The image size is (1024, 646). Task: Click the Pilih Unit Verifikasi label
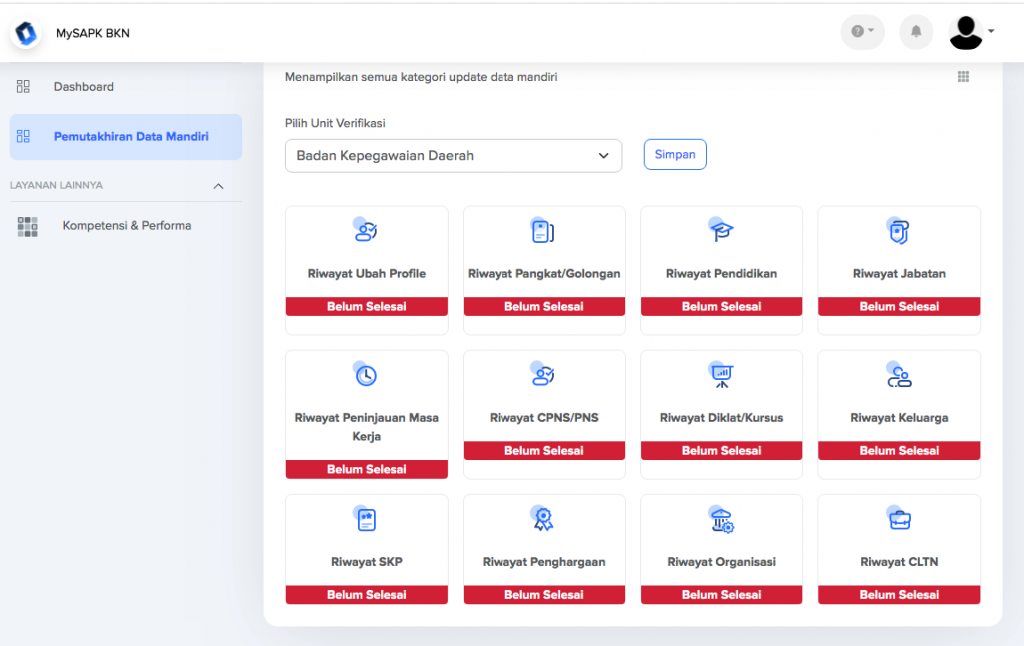click(335, 123)
